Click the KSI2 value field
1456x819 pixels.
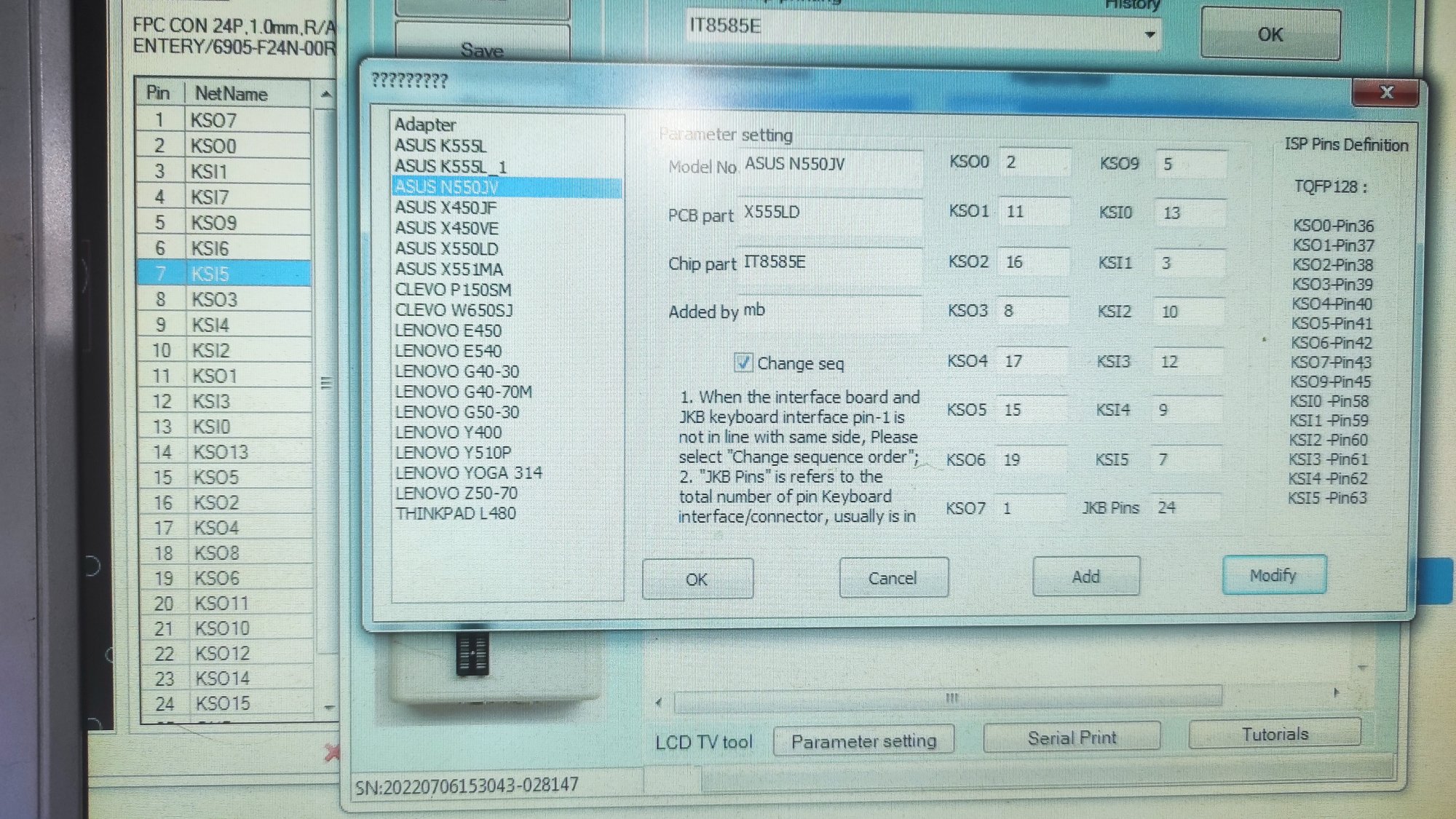click(x=1190, y=312)
